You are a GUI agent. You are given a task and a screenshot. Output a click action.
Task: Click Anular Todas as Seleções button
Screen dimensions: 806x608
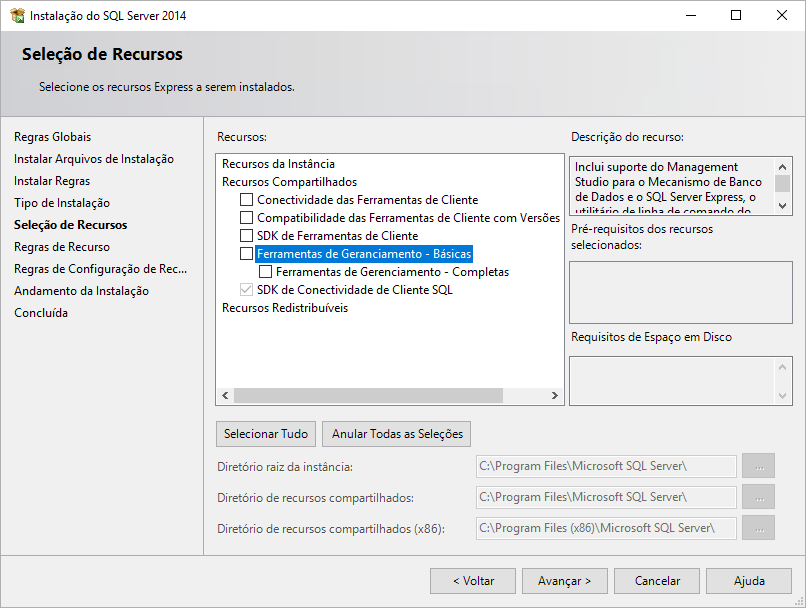(x=396, y=434)
